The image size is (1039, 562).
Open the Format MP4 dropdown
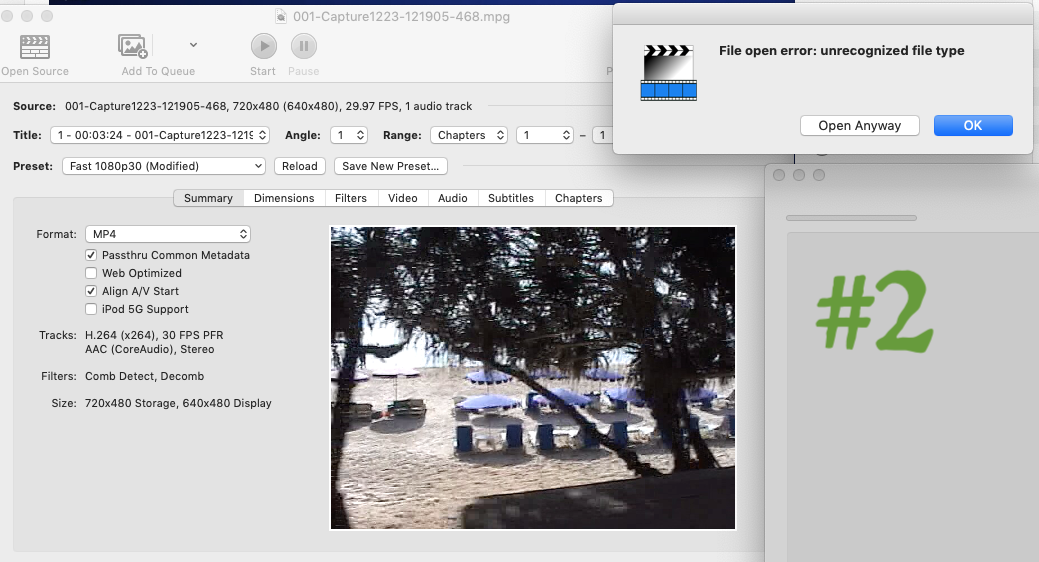coord(167,234)
